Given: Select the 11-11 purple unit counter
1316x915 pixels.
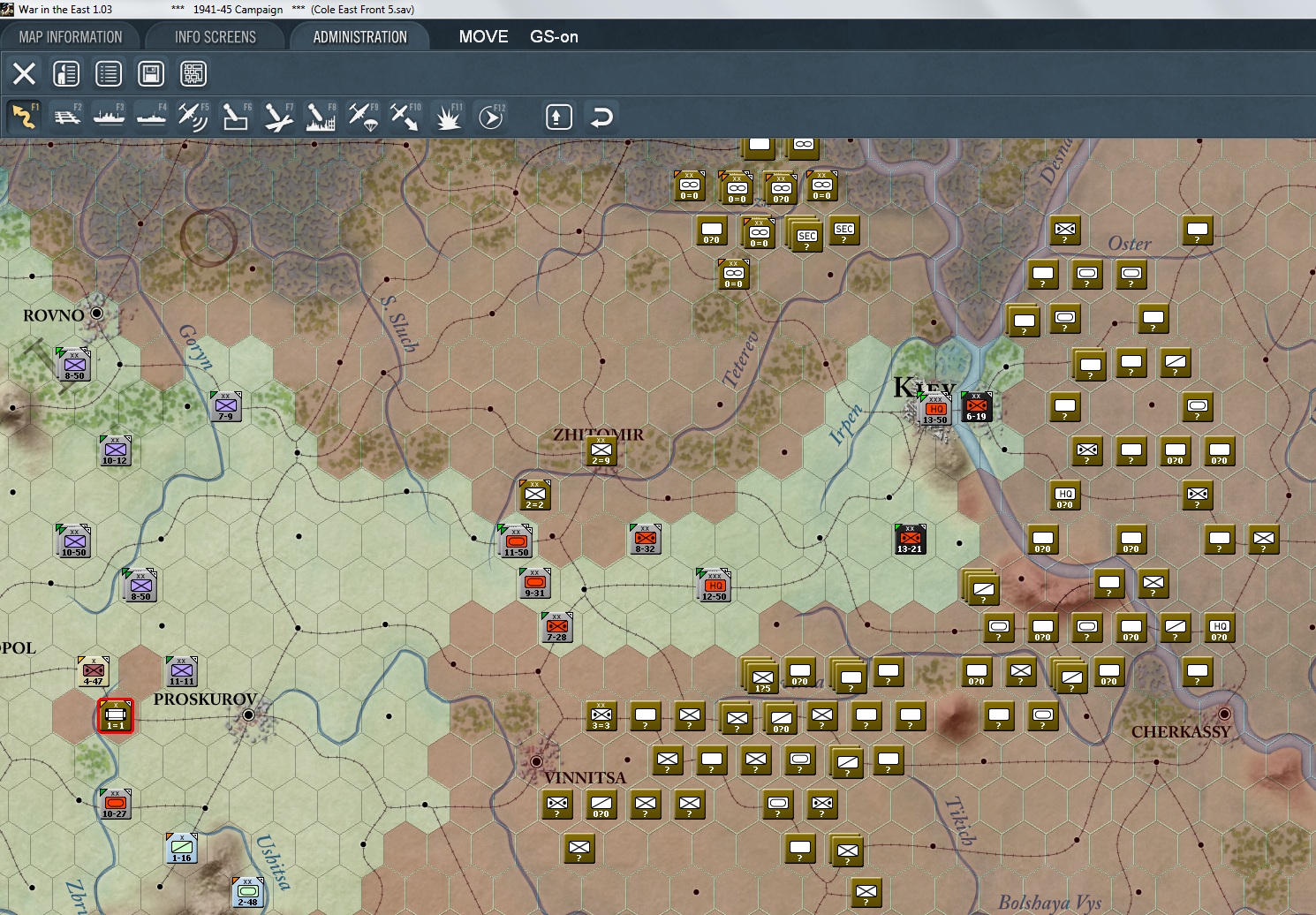Looking at the screenshot, I should point(182,671).
